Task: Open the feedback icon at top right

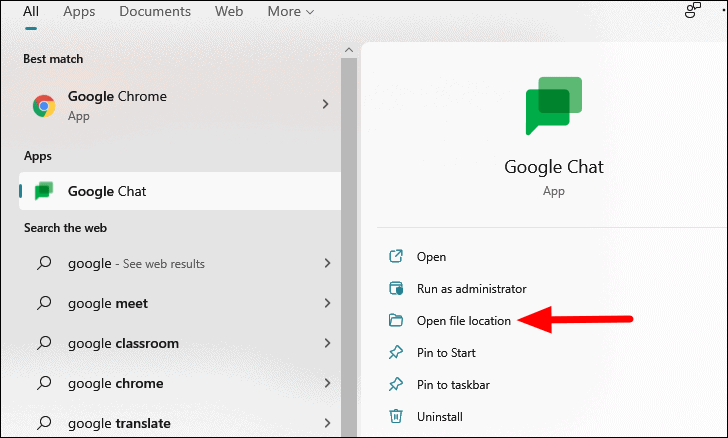Action: [x=693, y=10]
